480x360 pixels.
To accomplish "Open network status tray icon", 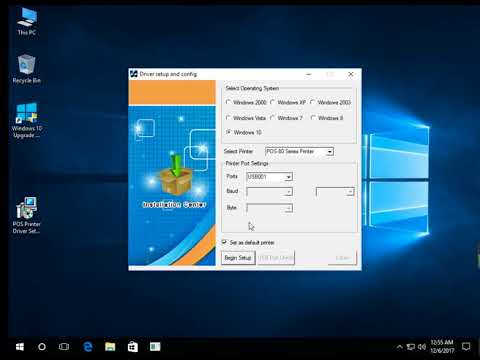I will [411, 347].
